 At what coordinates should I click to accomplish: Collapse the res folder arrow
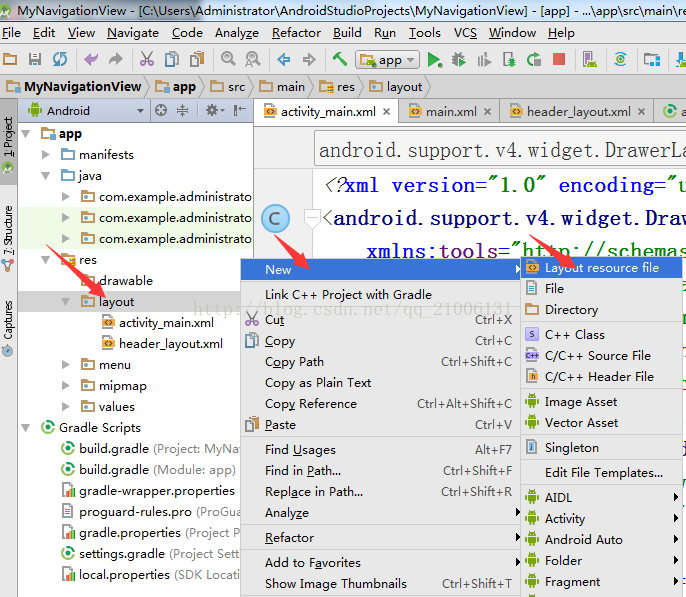click(x=46, y=260)
